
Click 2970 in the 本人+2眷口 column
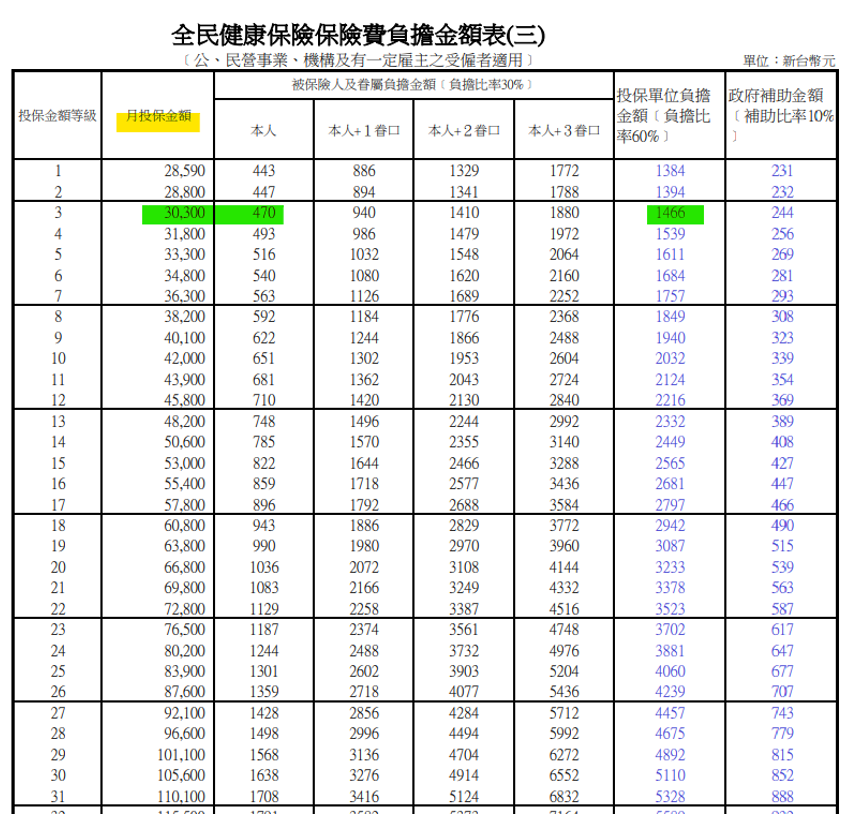click(464, 546)
